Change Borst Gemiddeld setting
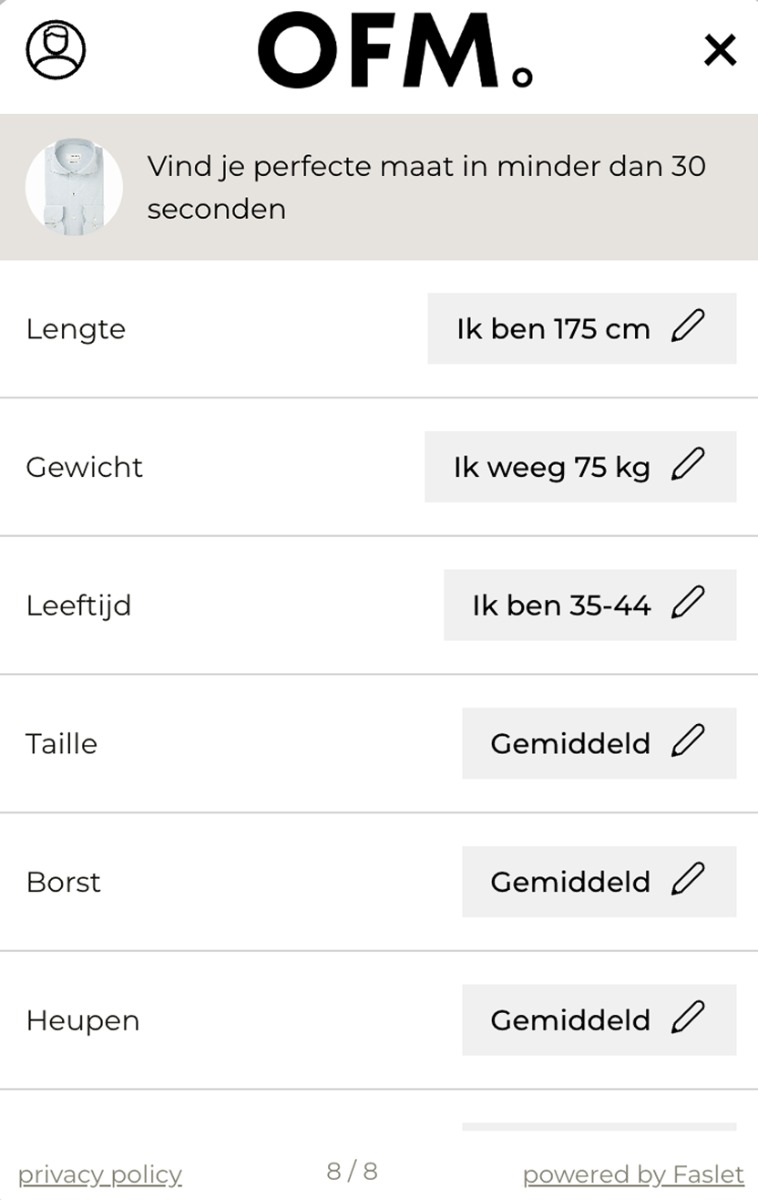Screen dimensions: 758x1200 pyautogui.click(x=599, y=881)
